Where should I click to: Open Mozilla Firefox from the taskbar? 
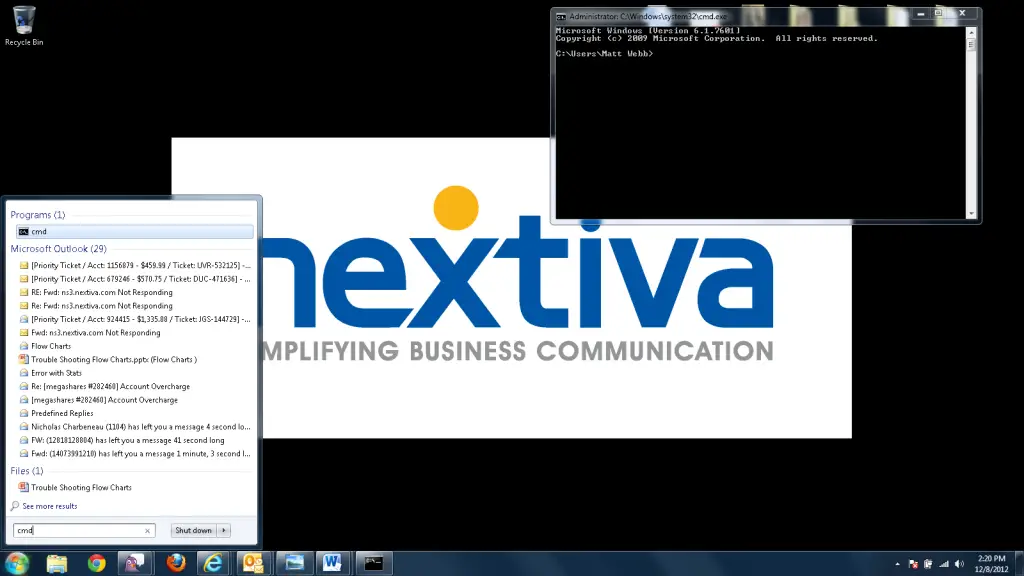pyautogui.click(x=175, y=563)
